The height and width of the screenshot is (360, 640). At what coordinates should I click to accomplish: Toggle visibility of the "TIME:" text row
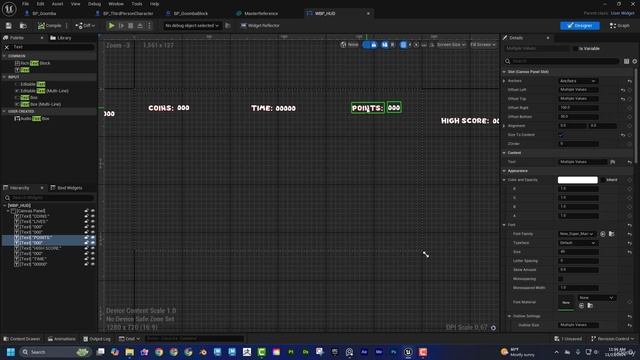coord(93,259)
